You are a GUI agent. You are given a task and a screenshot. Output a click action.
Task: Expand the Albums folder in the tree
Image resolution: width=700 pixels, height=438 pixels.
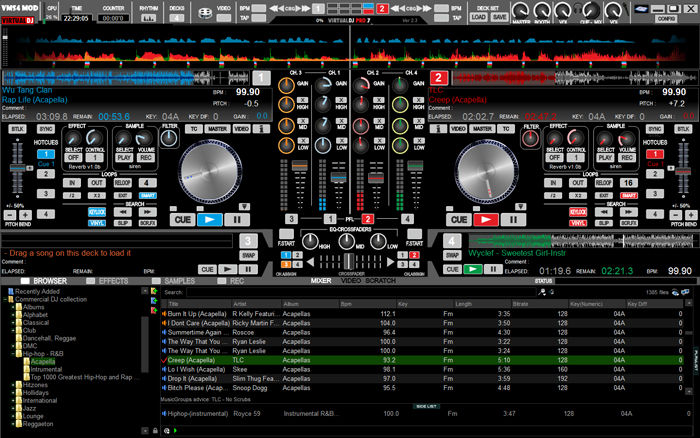(13, 307)
